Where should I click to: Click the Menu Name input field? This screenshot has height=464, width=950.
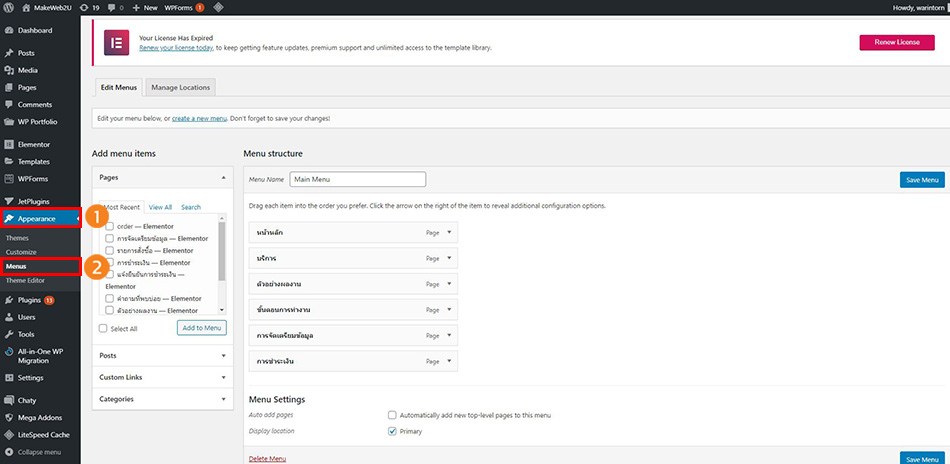357,180
